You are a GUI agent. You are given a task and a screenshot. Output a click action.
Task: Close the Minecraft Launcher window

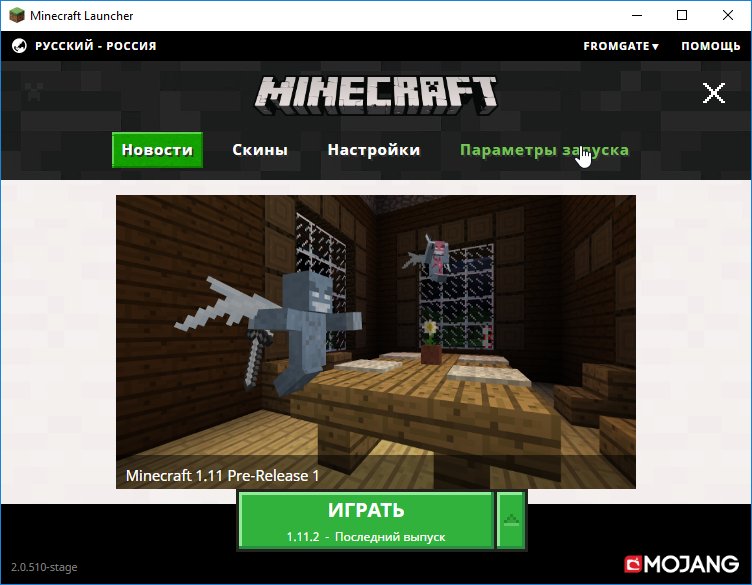click(728, 15)
